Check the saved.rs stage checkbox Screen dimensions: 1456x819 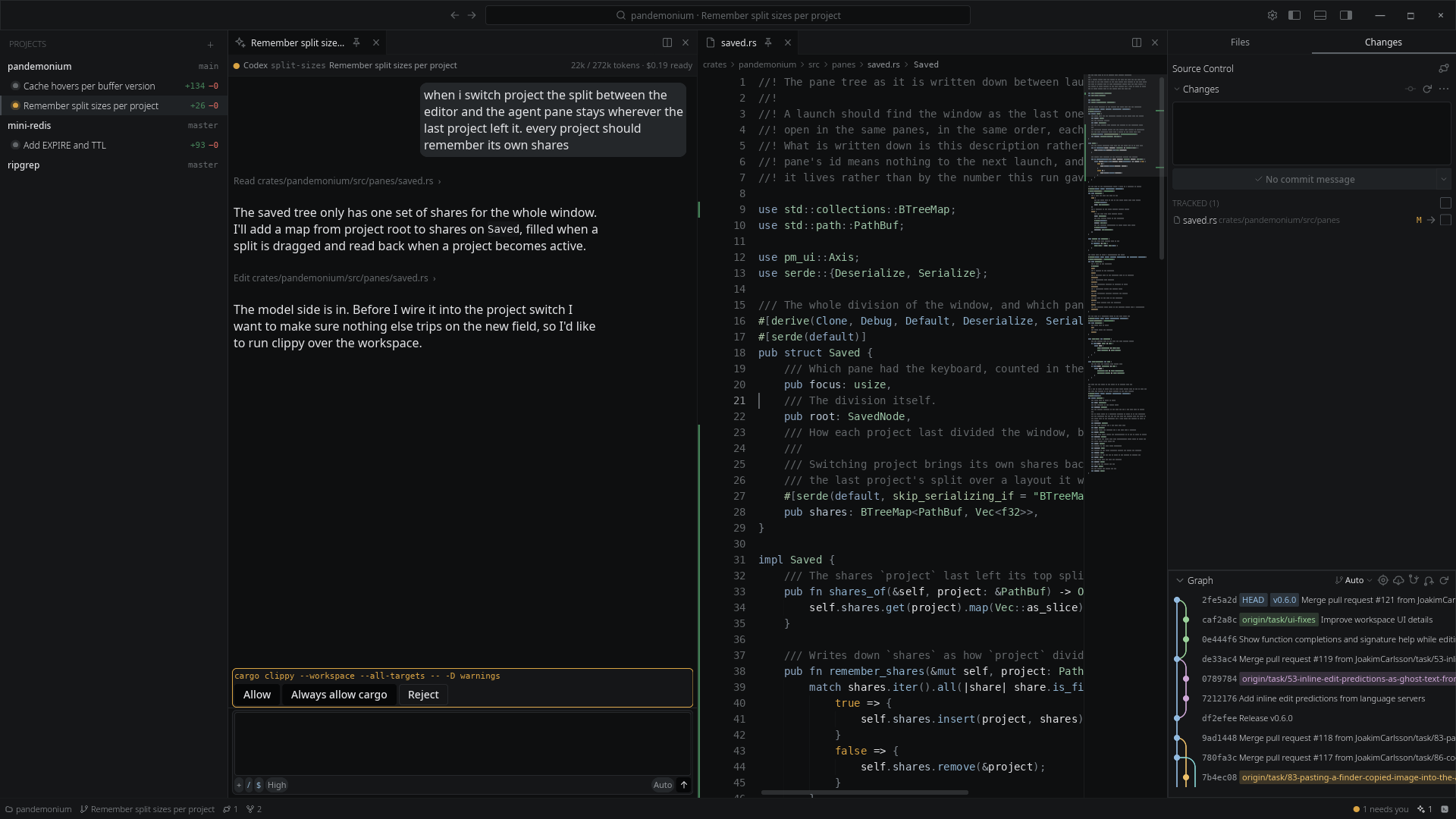point(1445,220)
